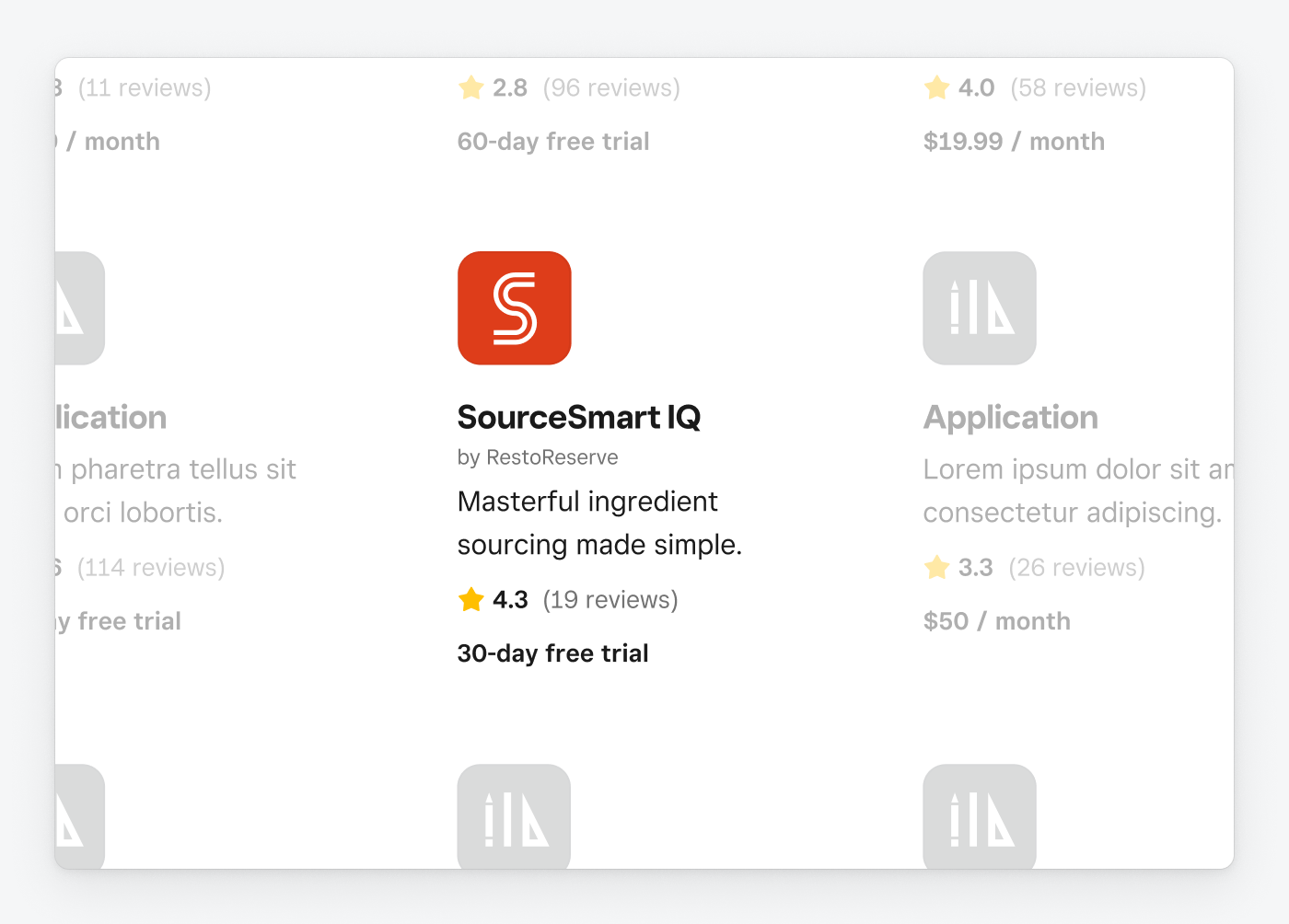View the 11 reviews link
The height and width of the screenshot is (924, 1289).
point(145,88)
